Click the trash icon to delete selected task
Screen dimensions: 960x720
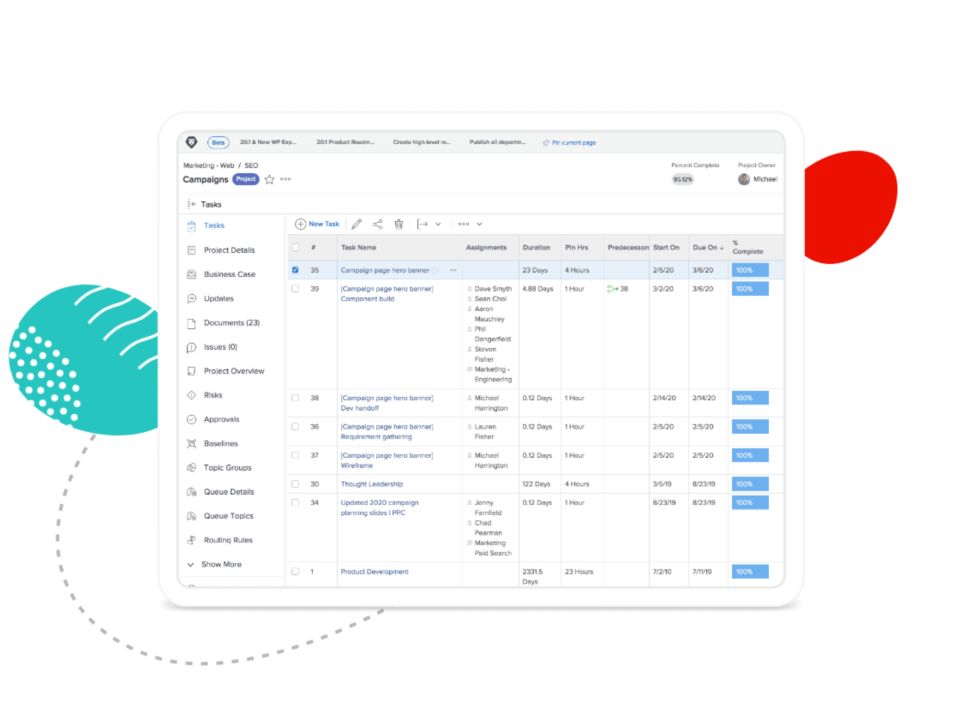point(400,224)
